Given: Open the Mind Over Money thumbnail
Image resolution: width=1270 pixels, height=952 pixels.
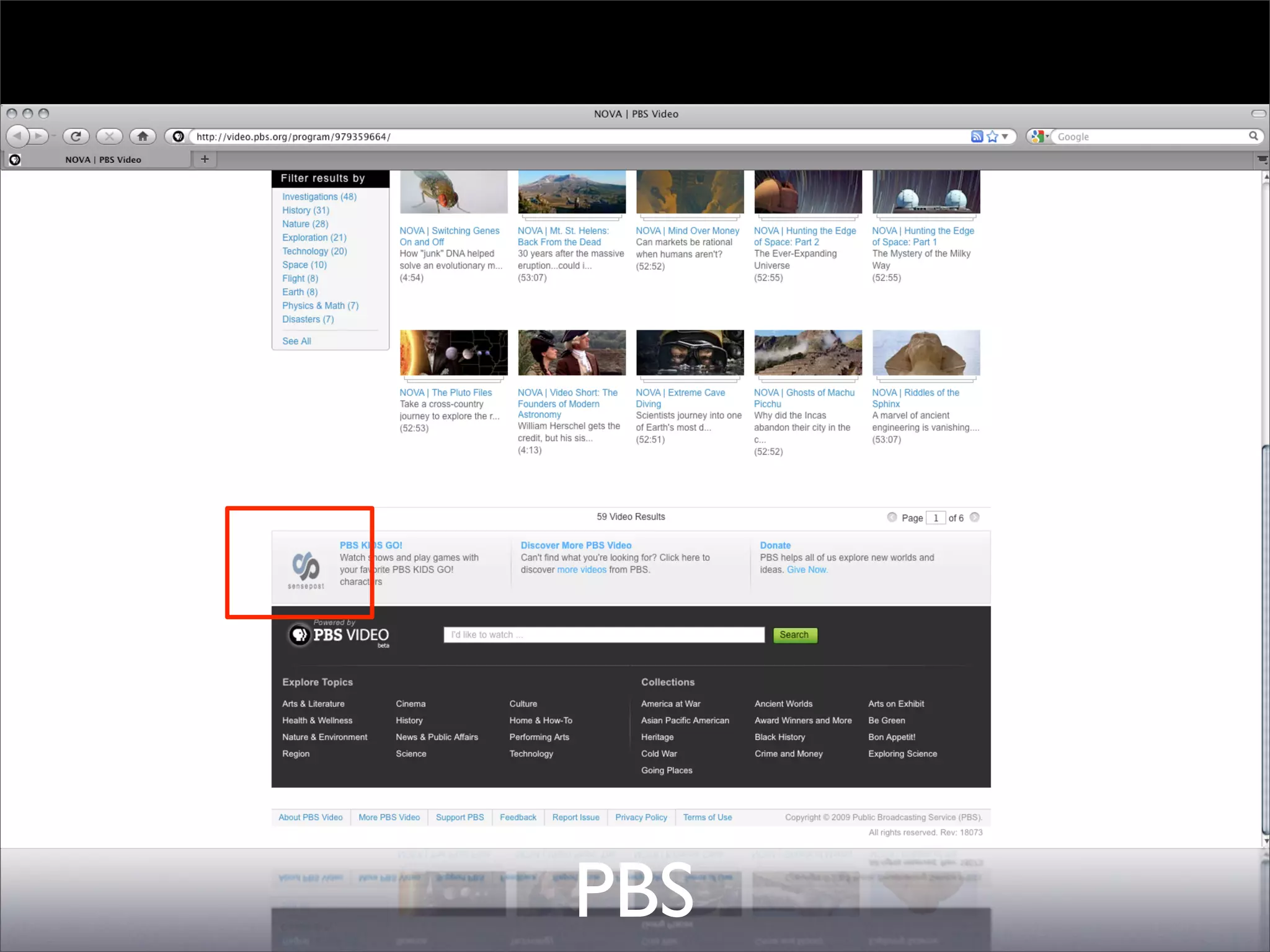Looking at the screenshot, I should coord(690,192).
